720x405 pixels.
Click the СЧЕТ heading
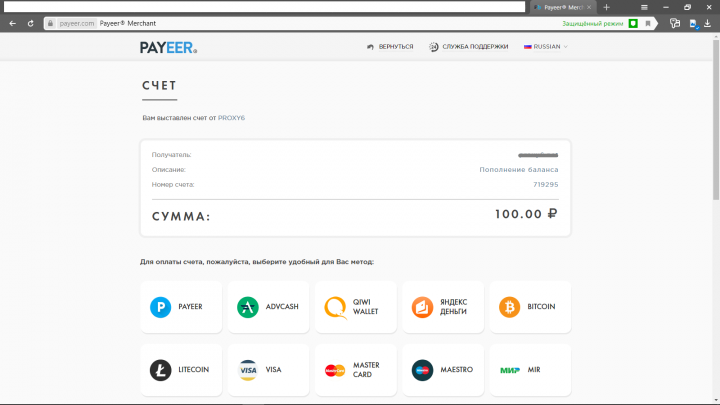coord(159,86)
